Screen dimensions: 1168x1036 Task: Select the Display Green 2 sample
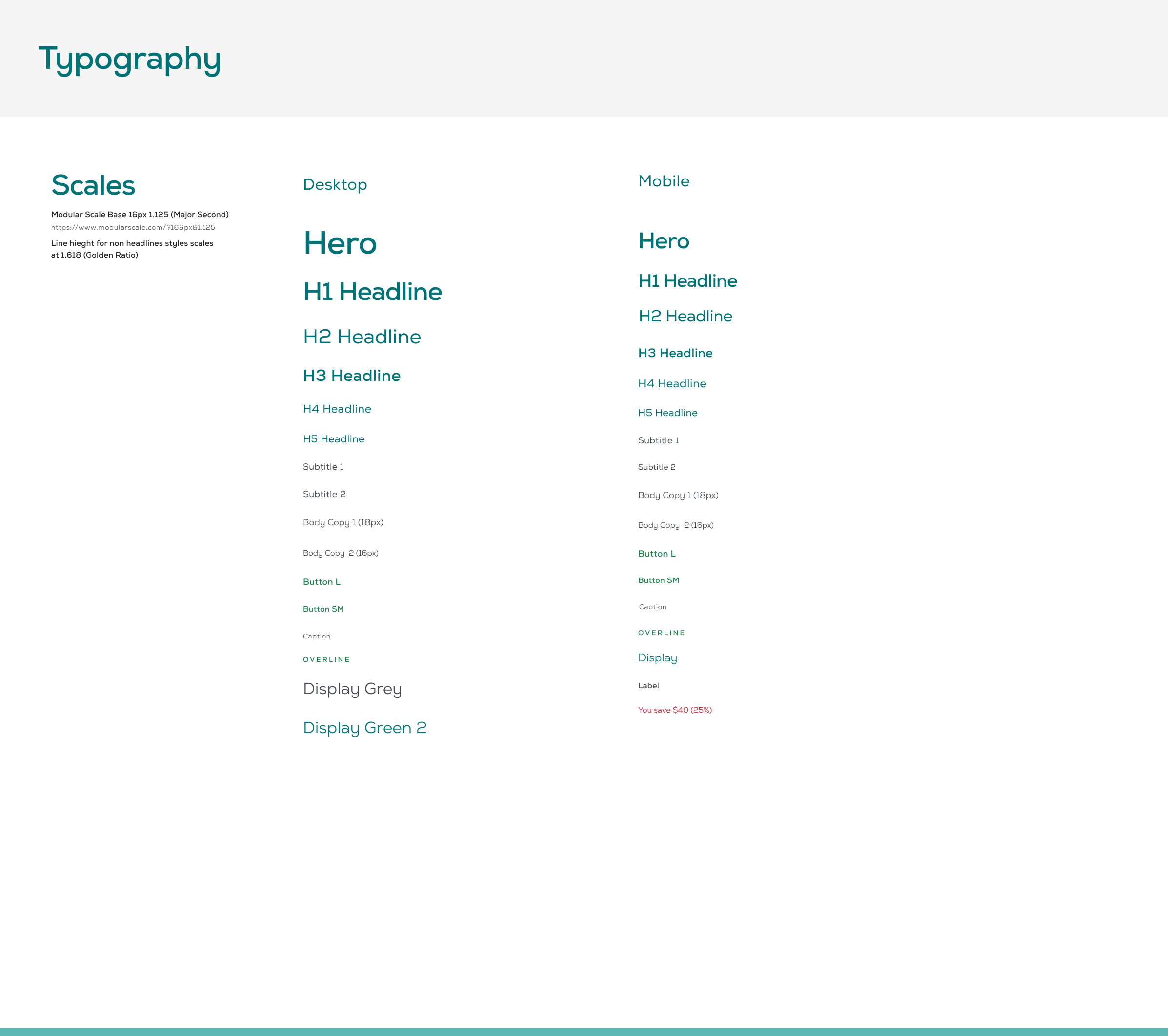click(x=364, y=727)
